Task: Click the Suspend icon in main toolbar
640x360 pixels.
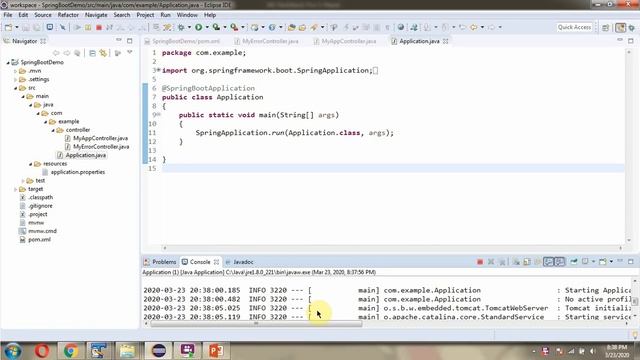Action: [x=88, y=27]
